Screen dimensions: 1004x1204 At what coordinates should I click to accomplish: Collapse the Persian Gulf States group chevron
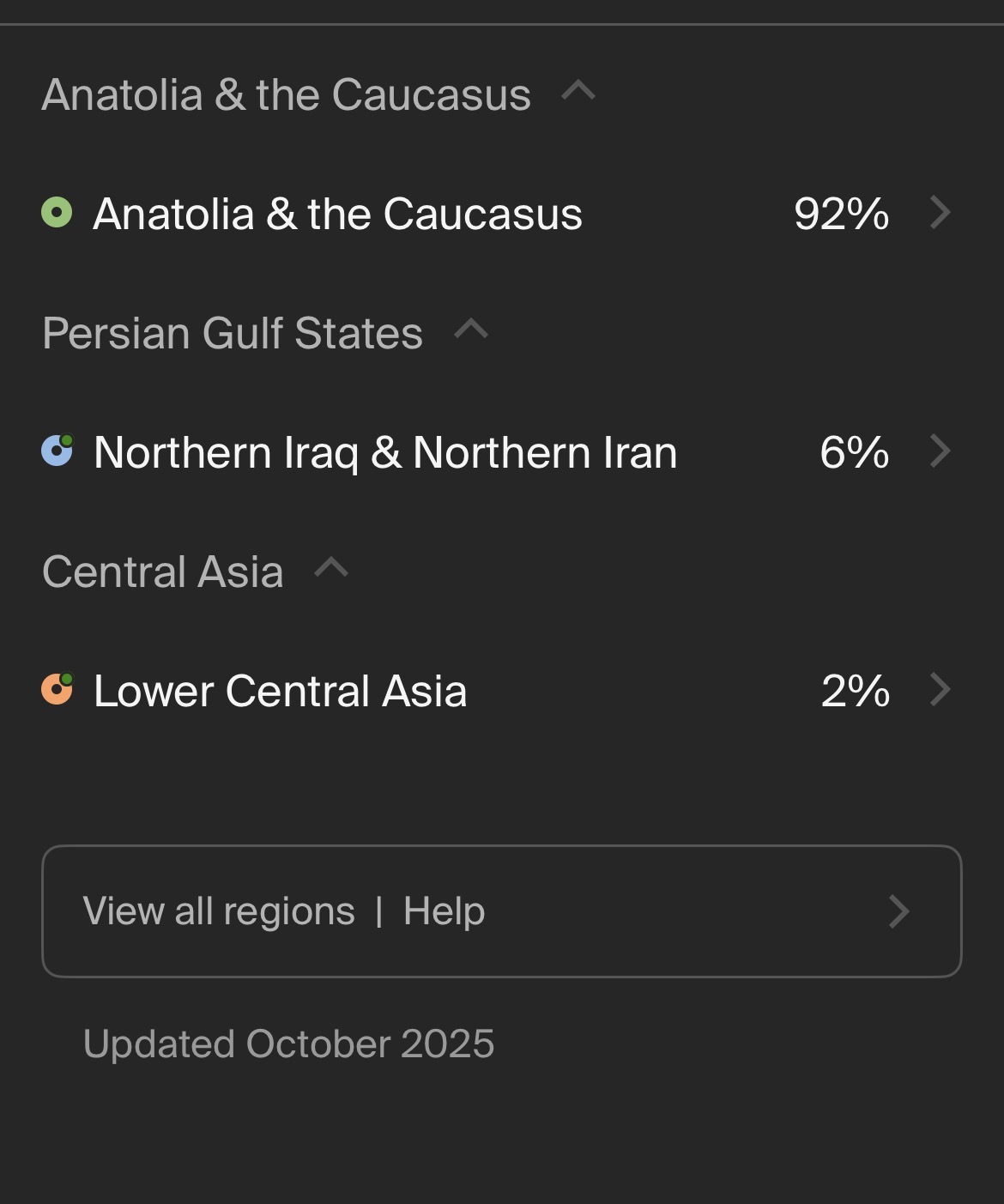coord(471,330)
